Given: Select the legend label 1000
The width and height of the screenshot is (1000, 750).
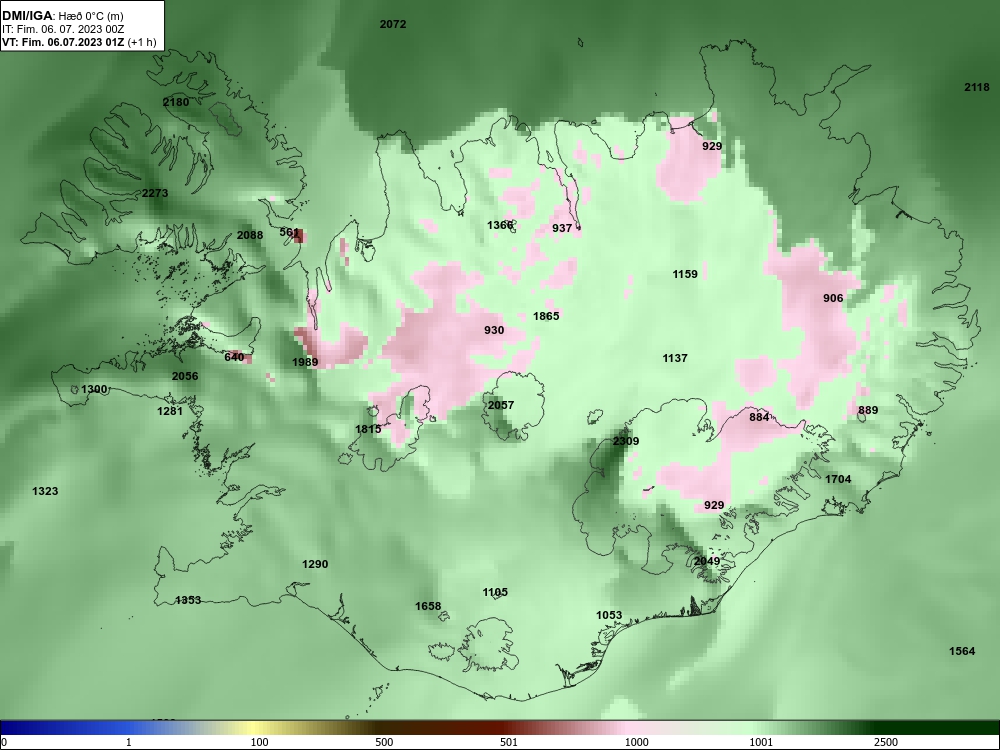Looking at the screenshot, I should (637, 742).
